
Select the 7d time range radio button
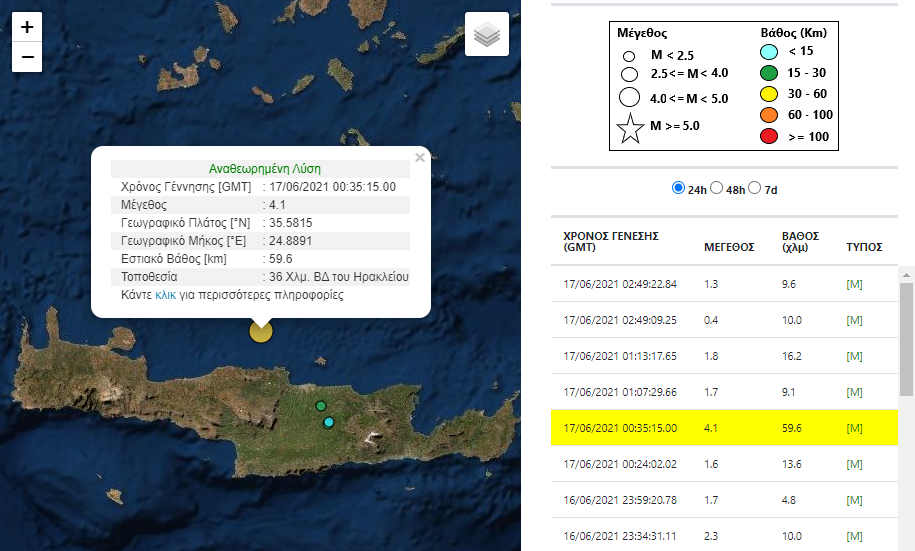[x=755, y=188]
